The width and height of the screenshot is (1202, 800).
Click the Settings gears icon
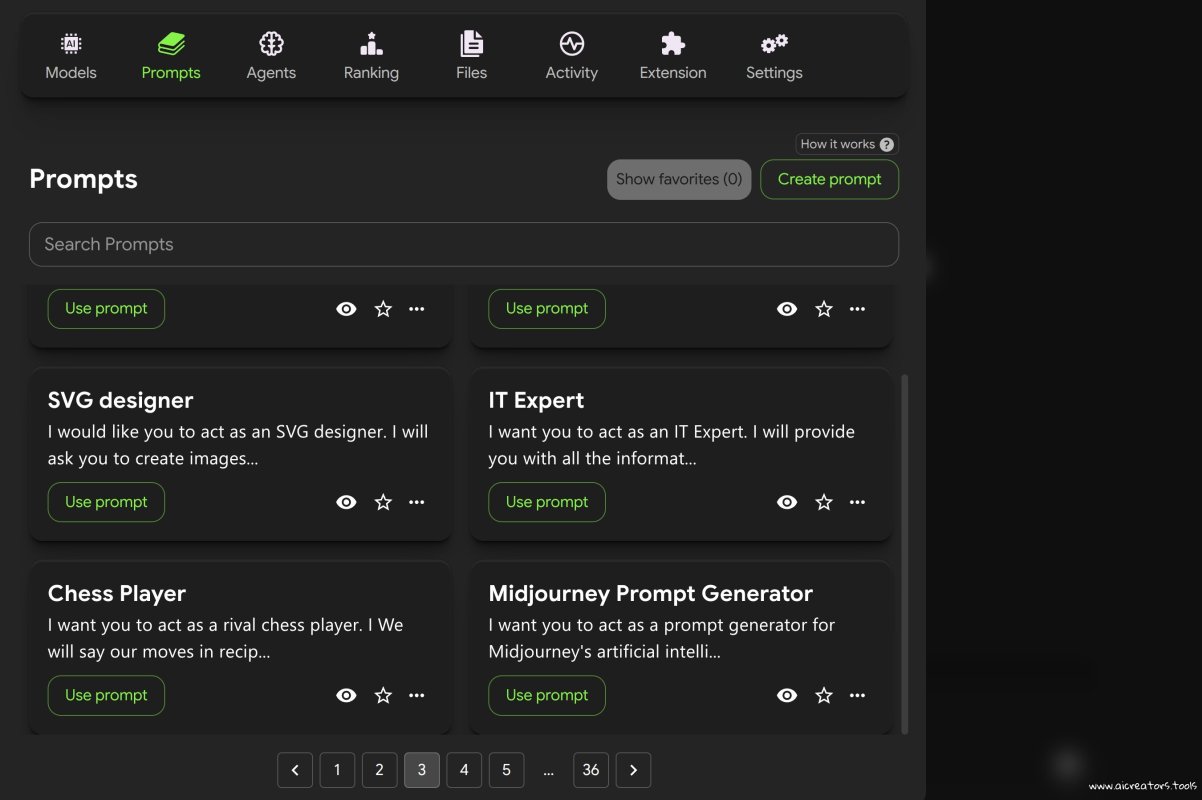774,43
